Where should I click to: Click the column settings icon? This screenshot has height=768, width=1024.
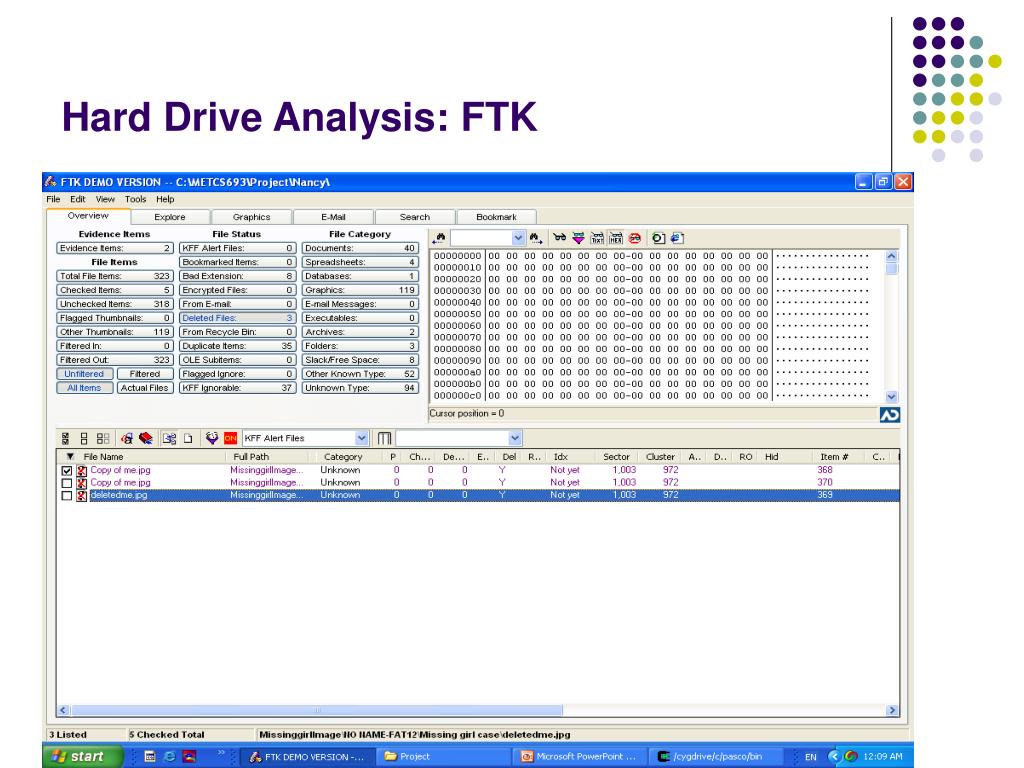click(385, 438)
